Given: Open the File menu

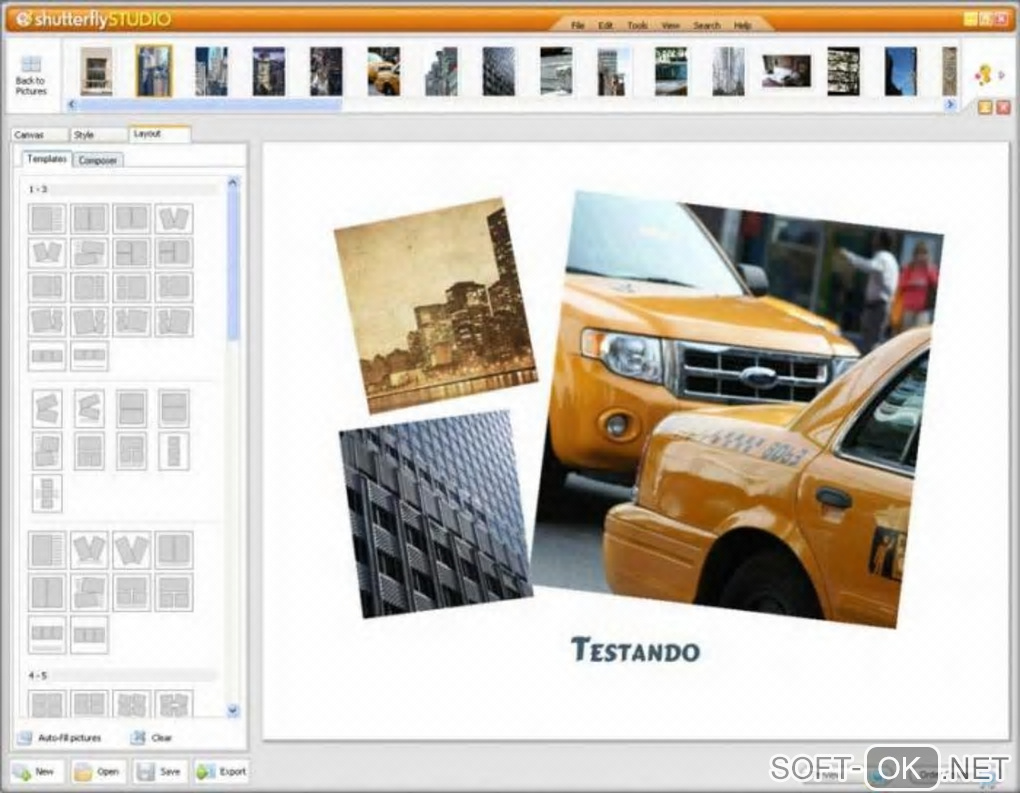Looking at the screenshot, I should click(577, 24).
